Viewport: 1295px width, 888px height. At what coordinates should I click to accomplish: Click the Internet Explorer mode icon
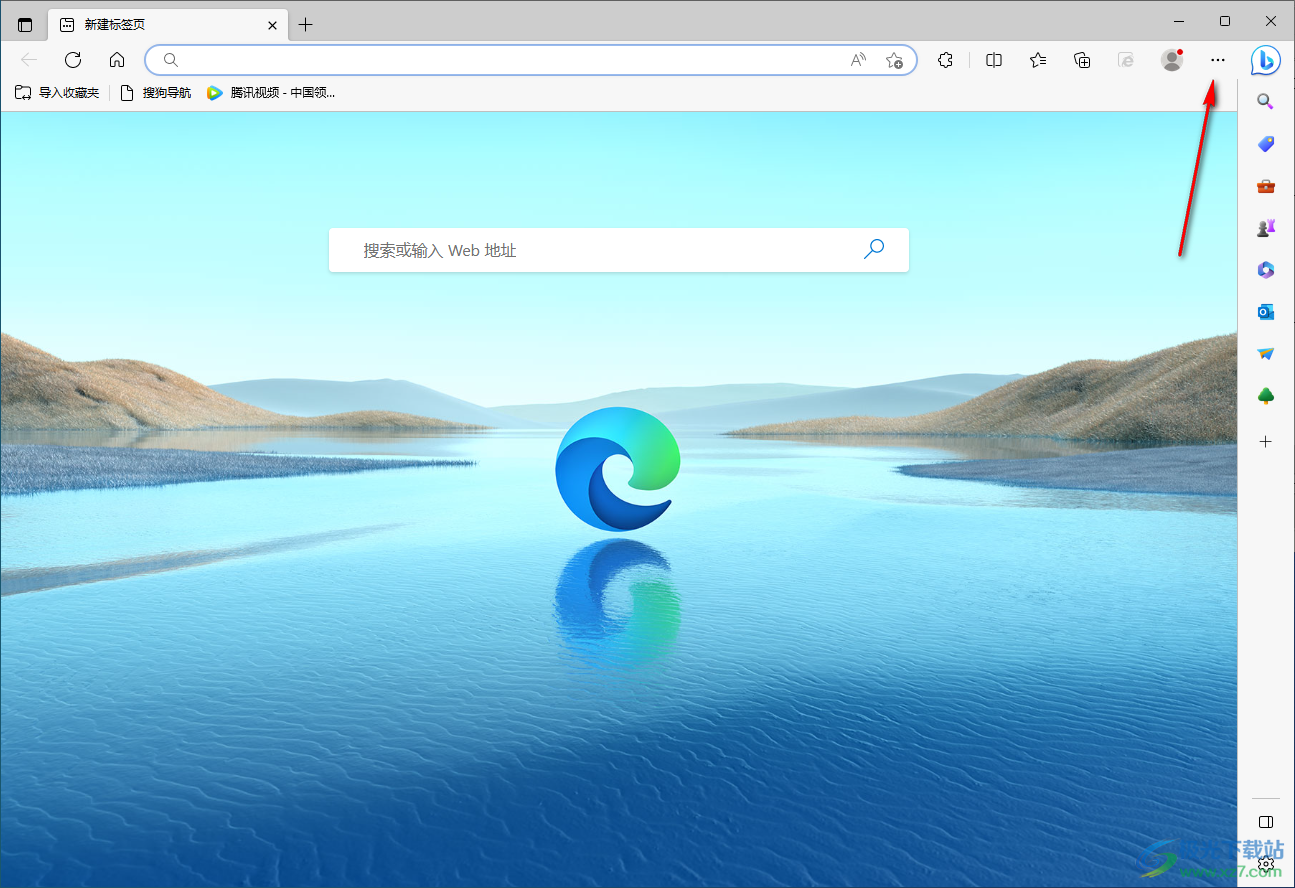[1126, 60]
